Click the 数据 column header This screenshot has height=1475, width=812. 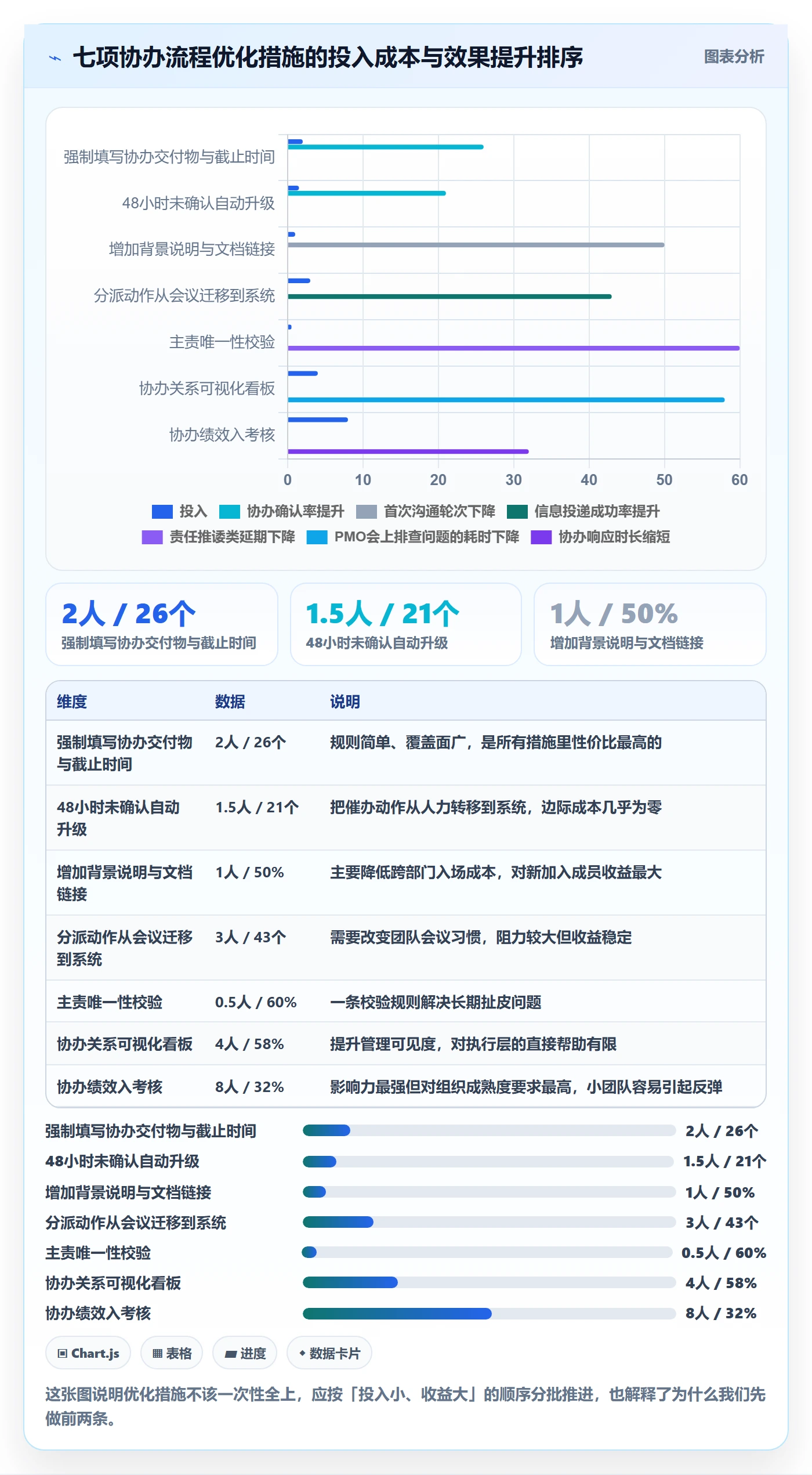tap(230, 702)
